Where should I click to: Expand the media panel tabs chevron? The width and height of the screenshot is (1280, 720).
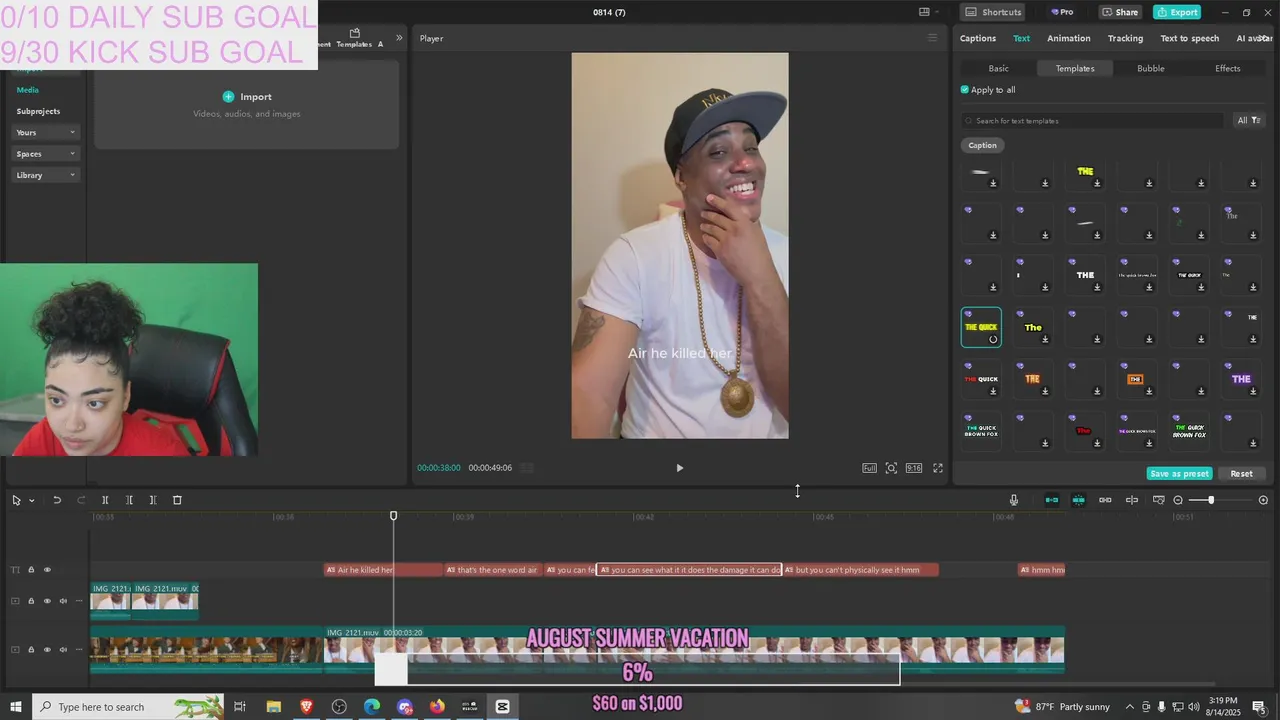pos(399,38)
